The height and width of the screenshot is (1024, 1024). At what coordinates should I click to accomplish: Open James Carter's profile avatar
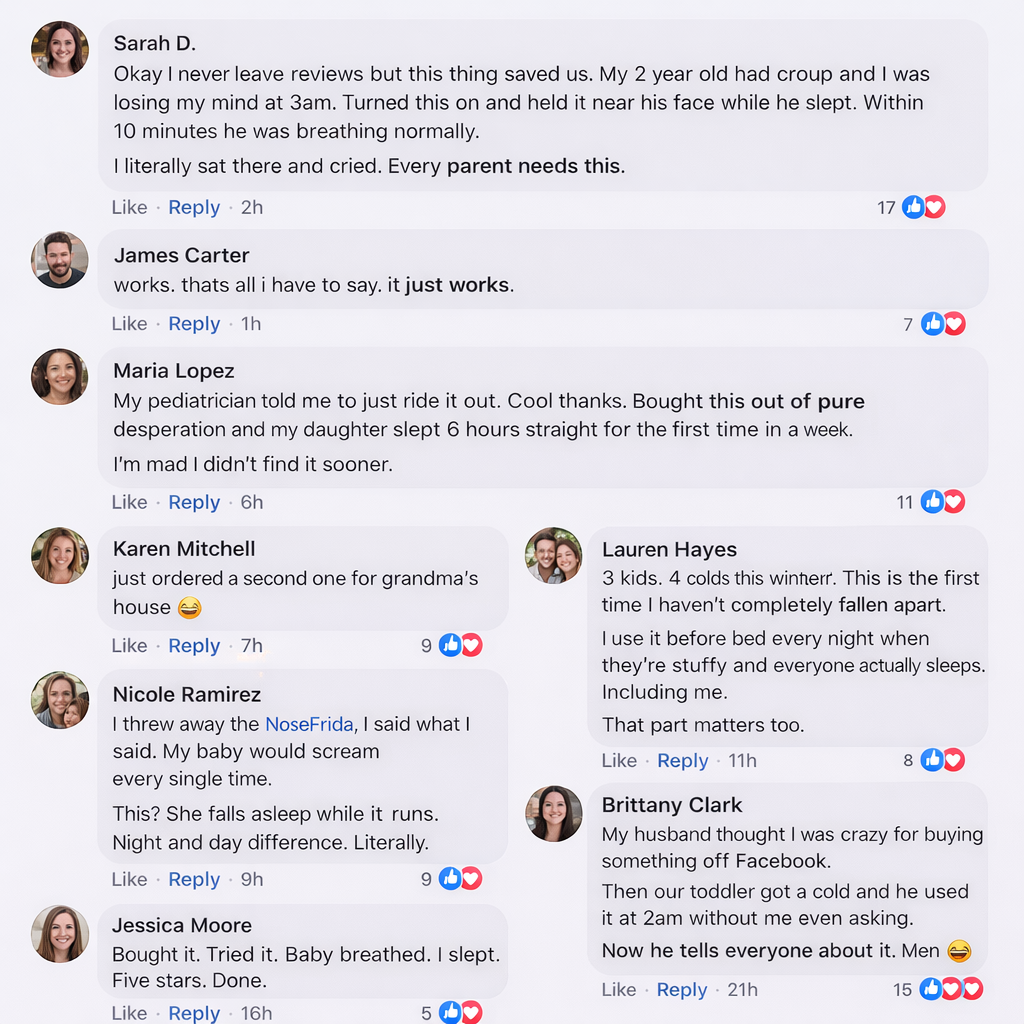point(60,260)
